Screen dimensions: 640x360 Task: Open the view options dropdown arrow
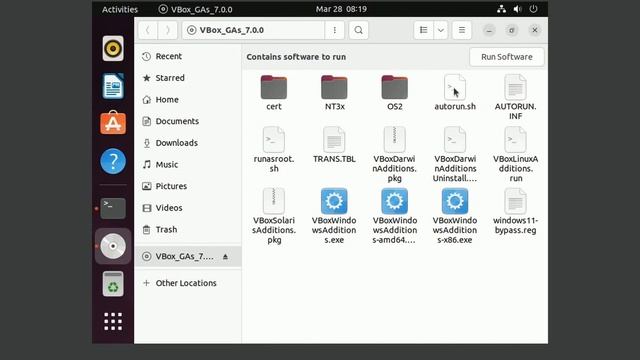(441, 30)
